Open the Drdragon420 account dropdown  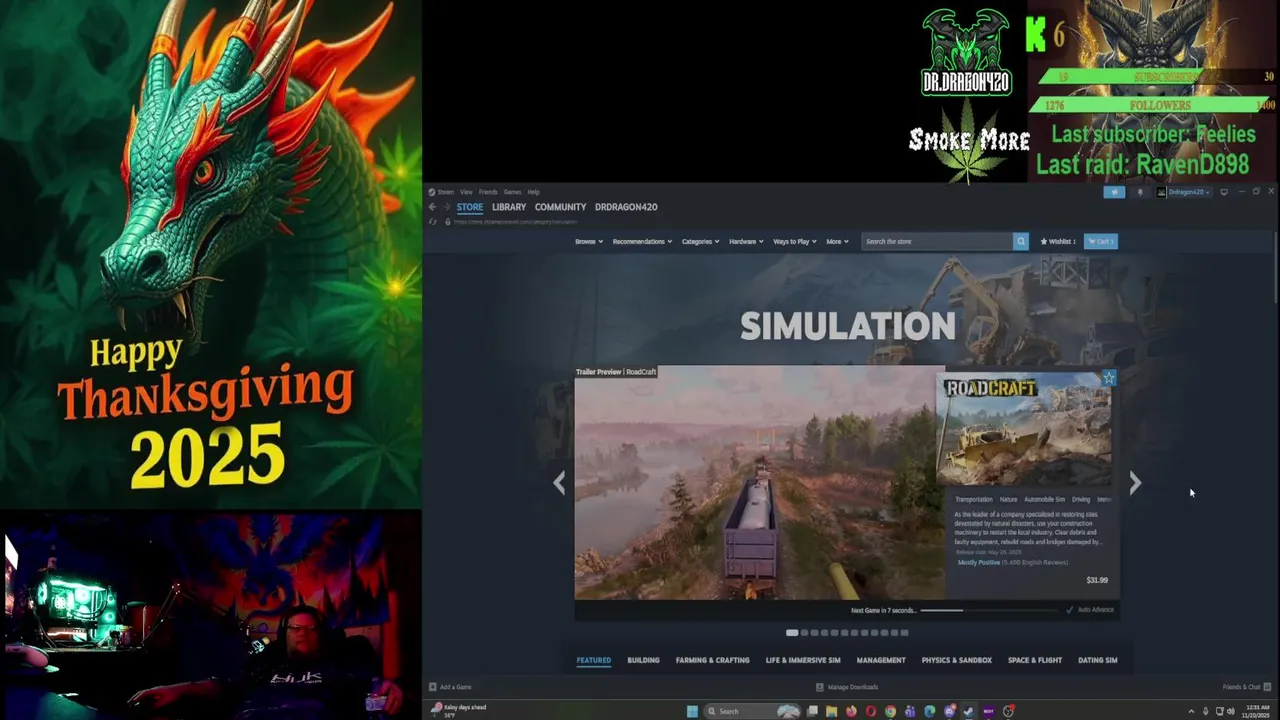[x=1184, y=192]
